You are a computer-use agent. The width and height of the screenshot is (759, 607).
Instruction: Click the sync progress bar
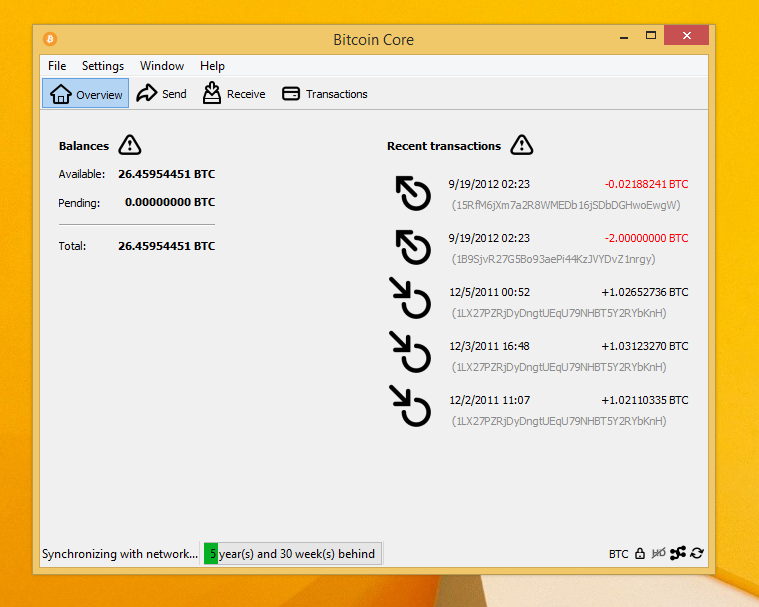click(292, 553)
